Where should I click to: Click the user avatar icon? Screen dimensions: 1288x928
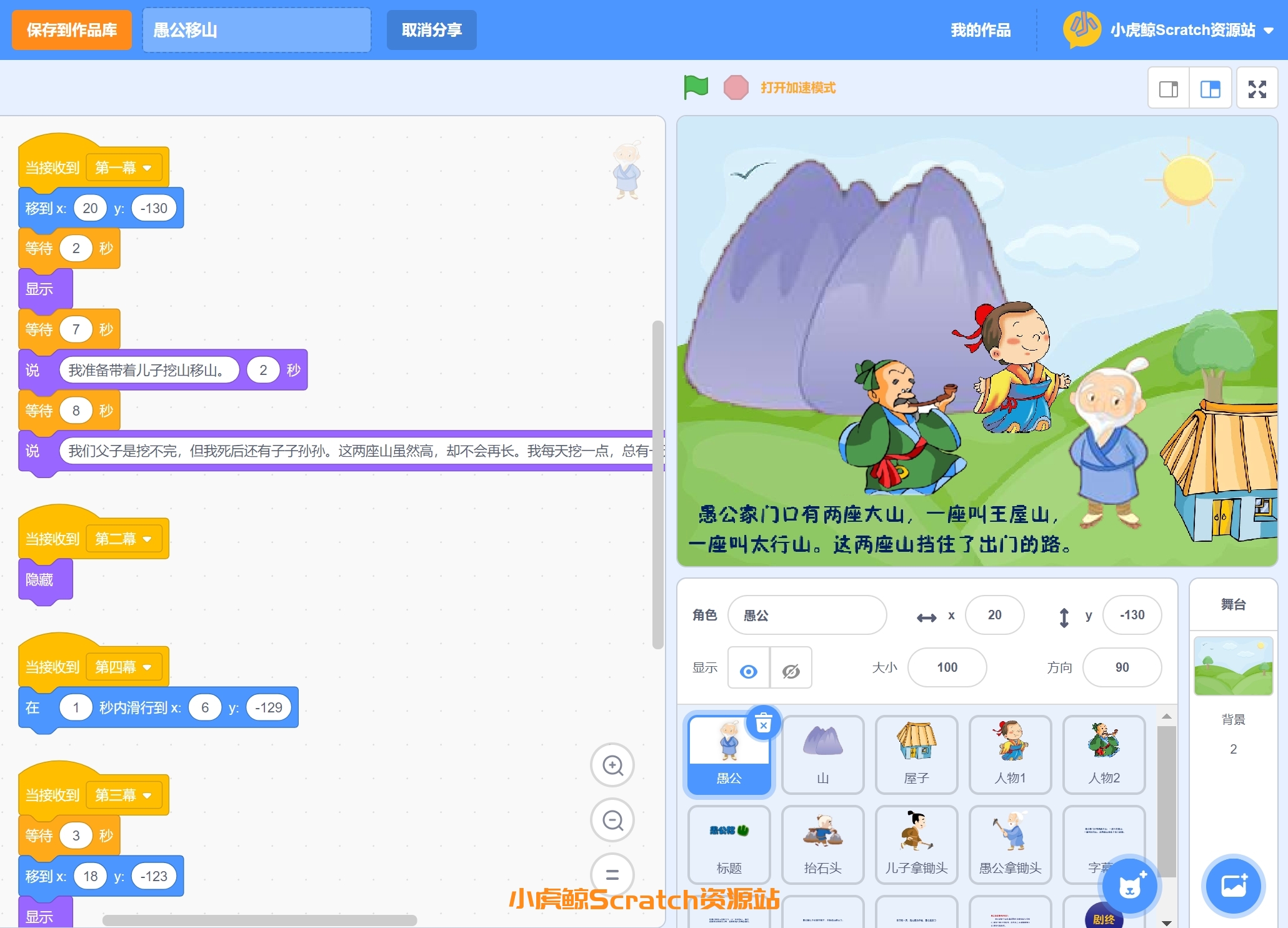pyautogui.click(x=1082, y=29)
